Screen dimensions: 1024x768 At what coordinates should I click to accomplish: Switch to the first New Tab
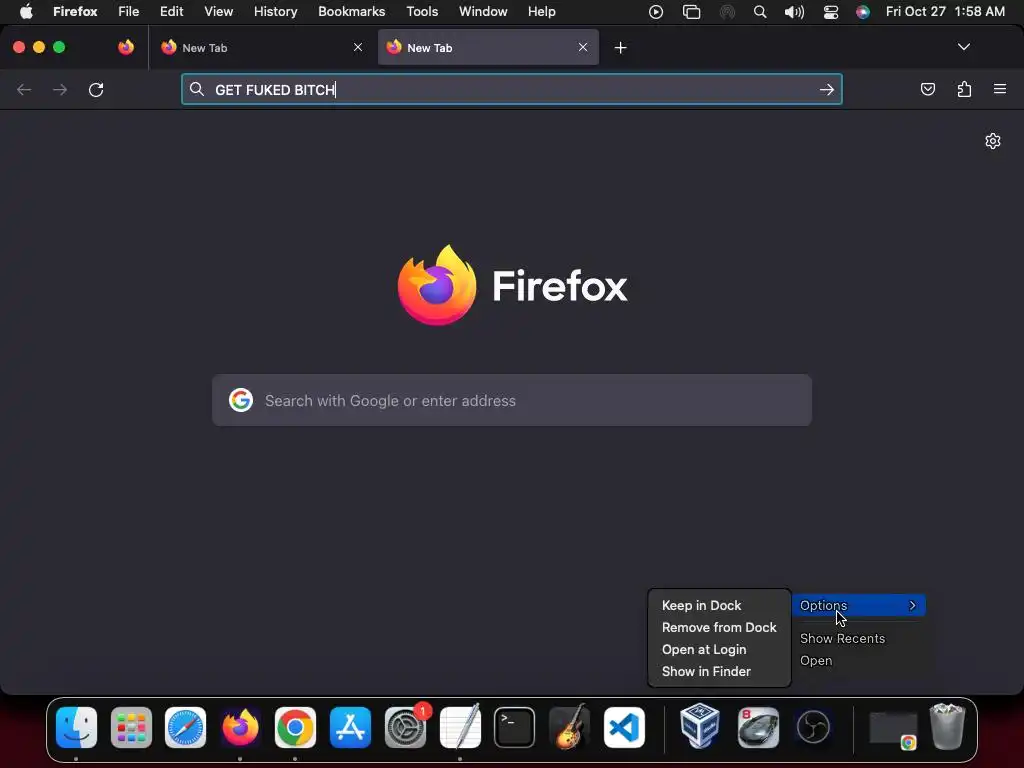click(x=261, y=48)
